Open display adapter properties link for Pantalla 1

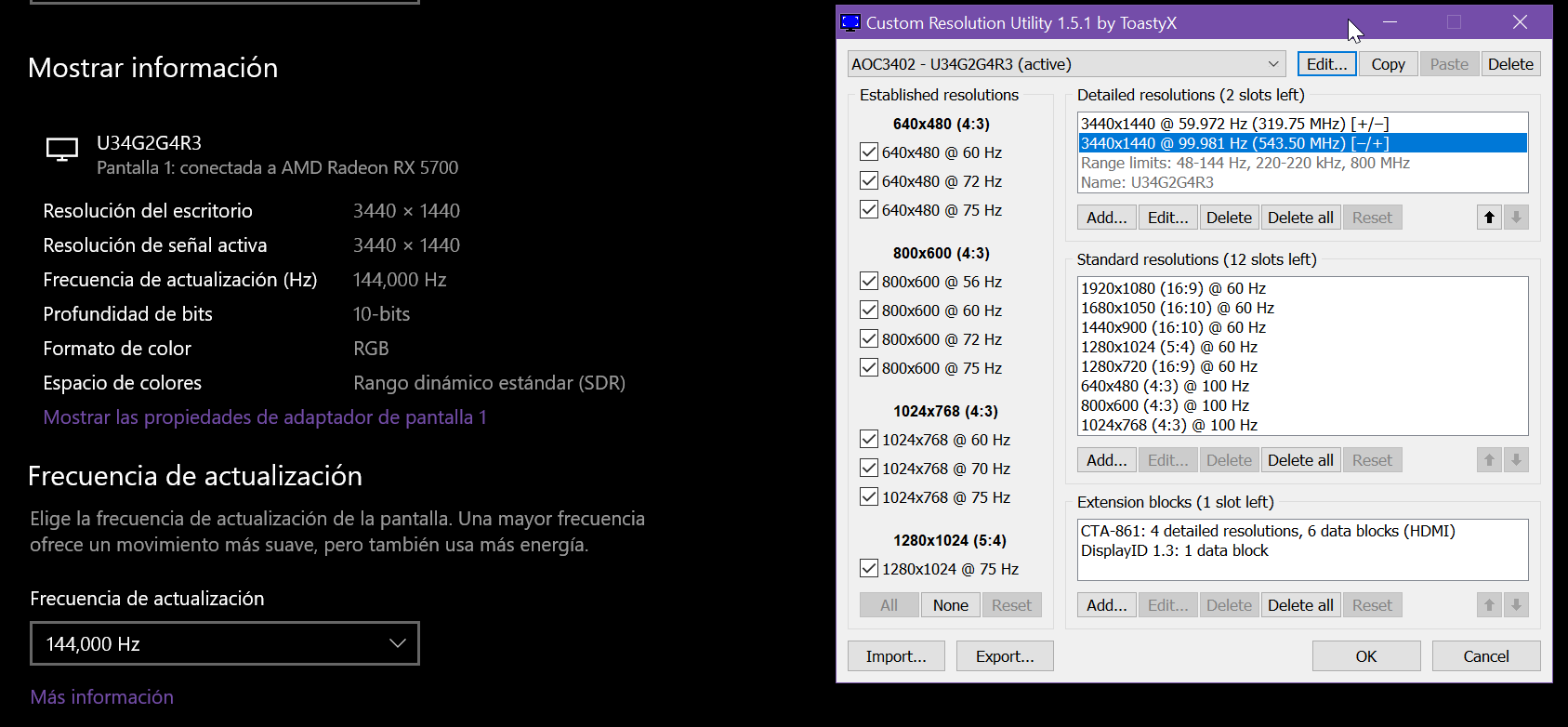(x=265, y=417)
